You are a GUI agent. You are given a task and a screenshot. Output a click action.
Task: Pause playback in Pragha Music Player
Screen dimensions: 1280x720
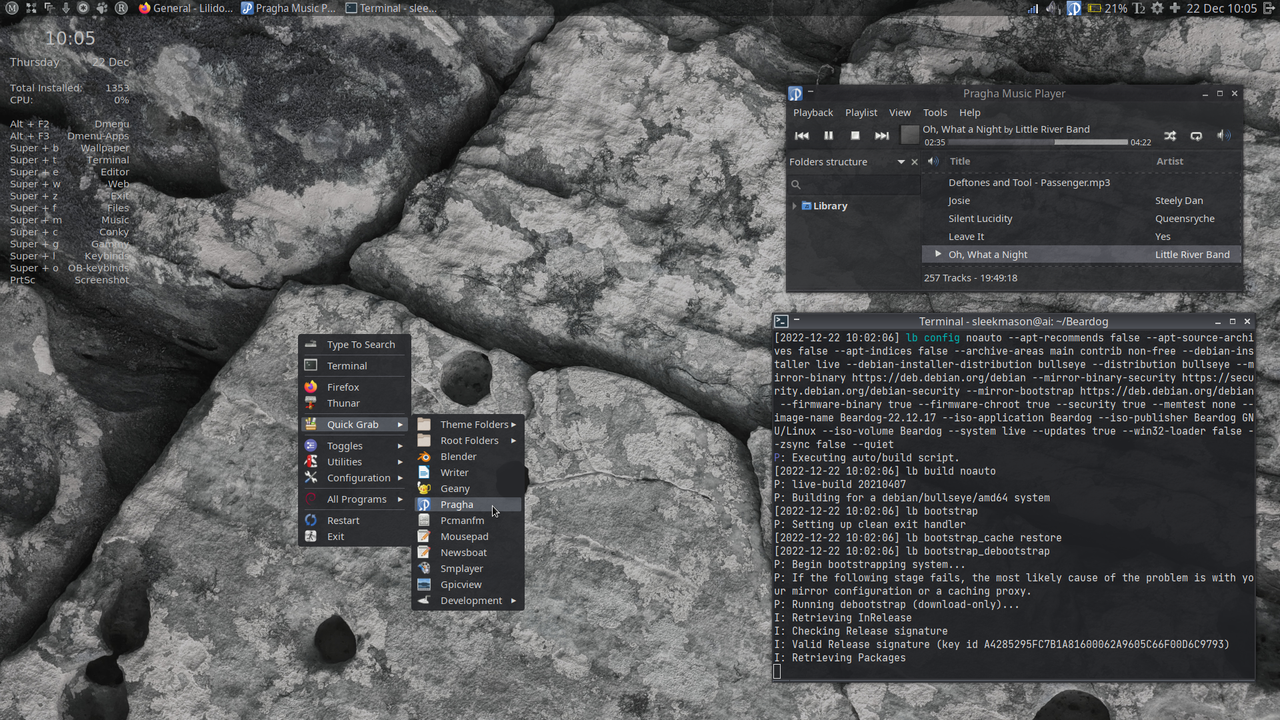point(828,136)
